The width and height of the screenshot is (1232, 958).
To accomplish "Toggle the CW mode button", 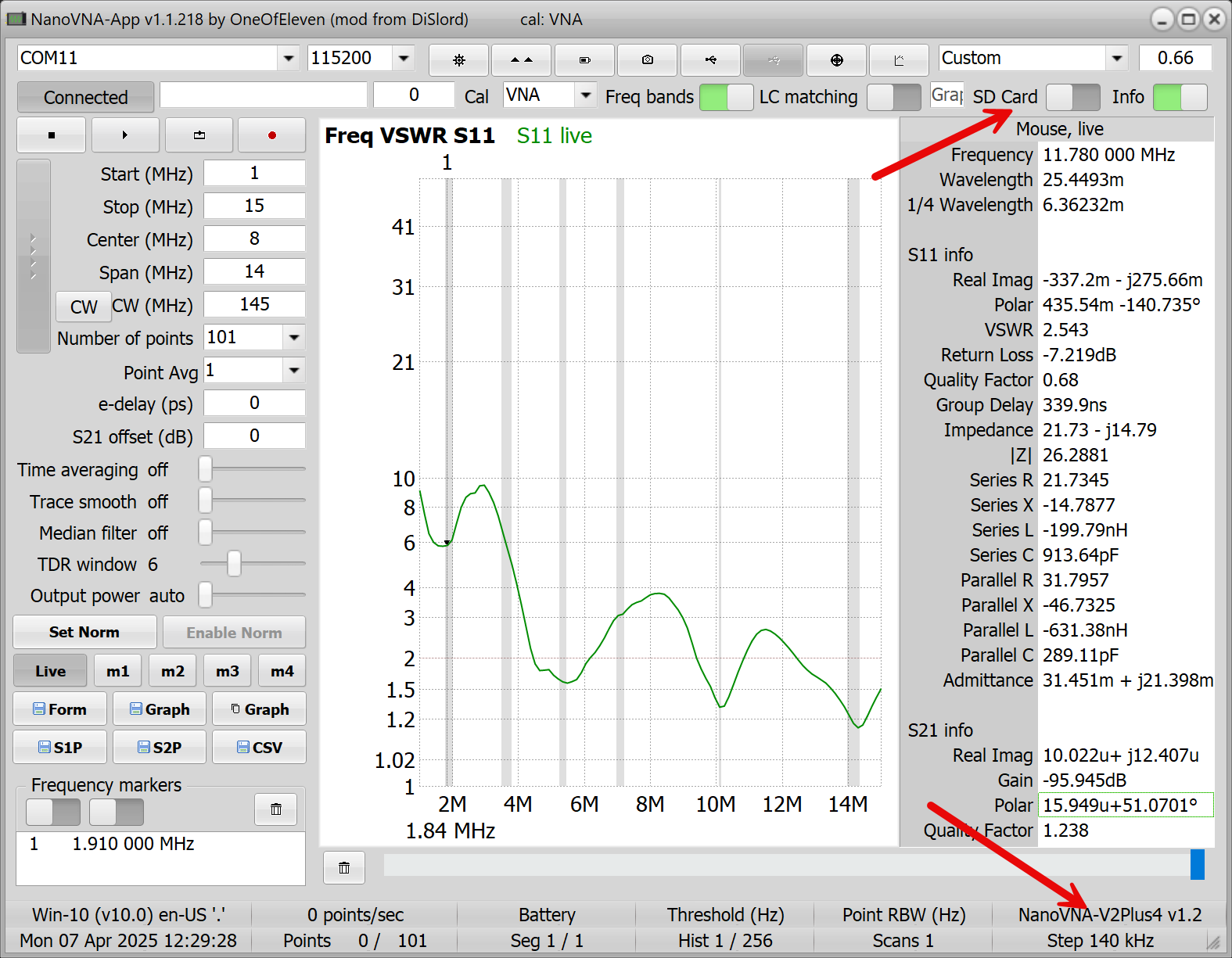I will pyautogui.click(x=83, y=307).
